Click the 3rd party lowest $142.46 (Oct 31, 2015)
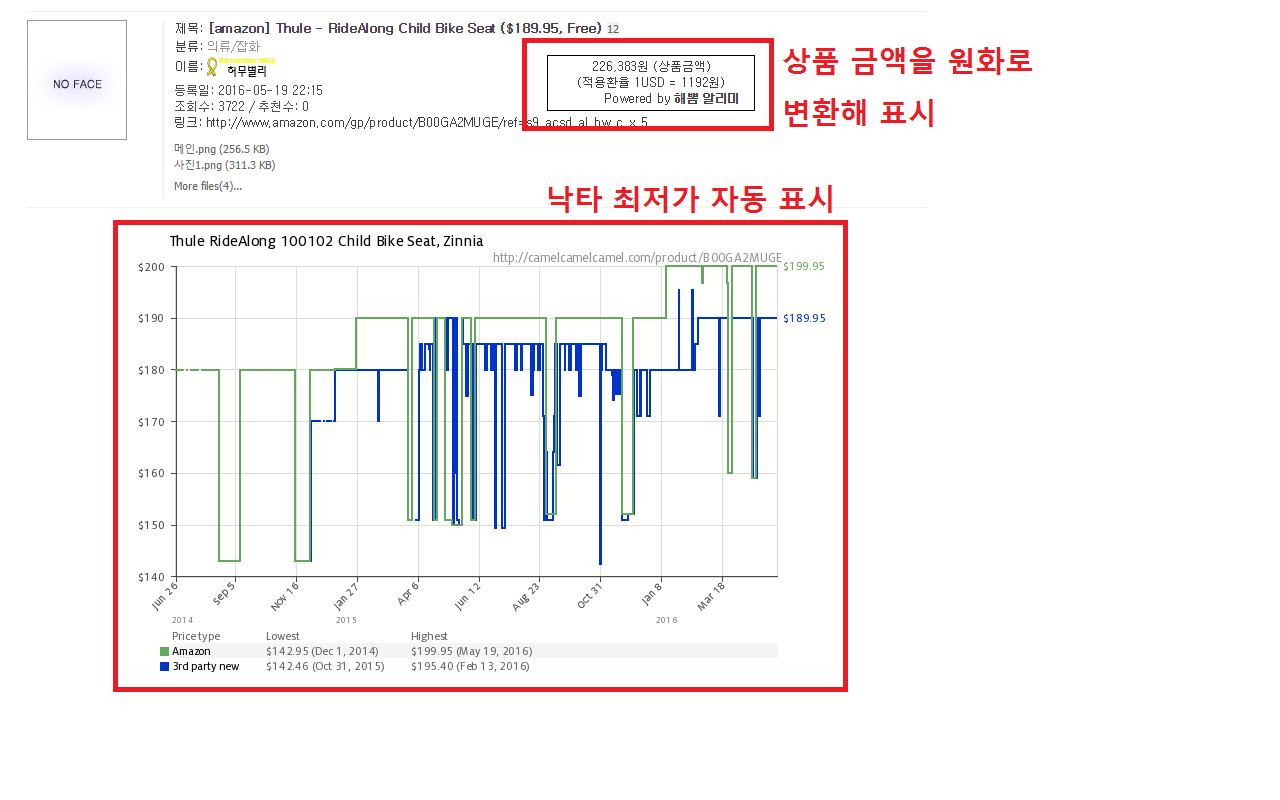The image size is (1280, 800). 325,666
